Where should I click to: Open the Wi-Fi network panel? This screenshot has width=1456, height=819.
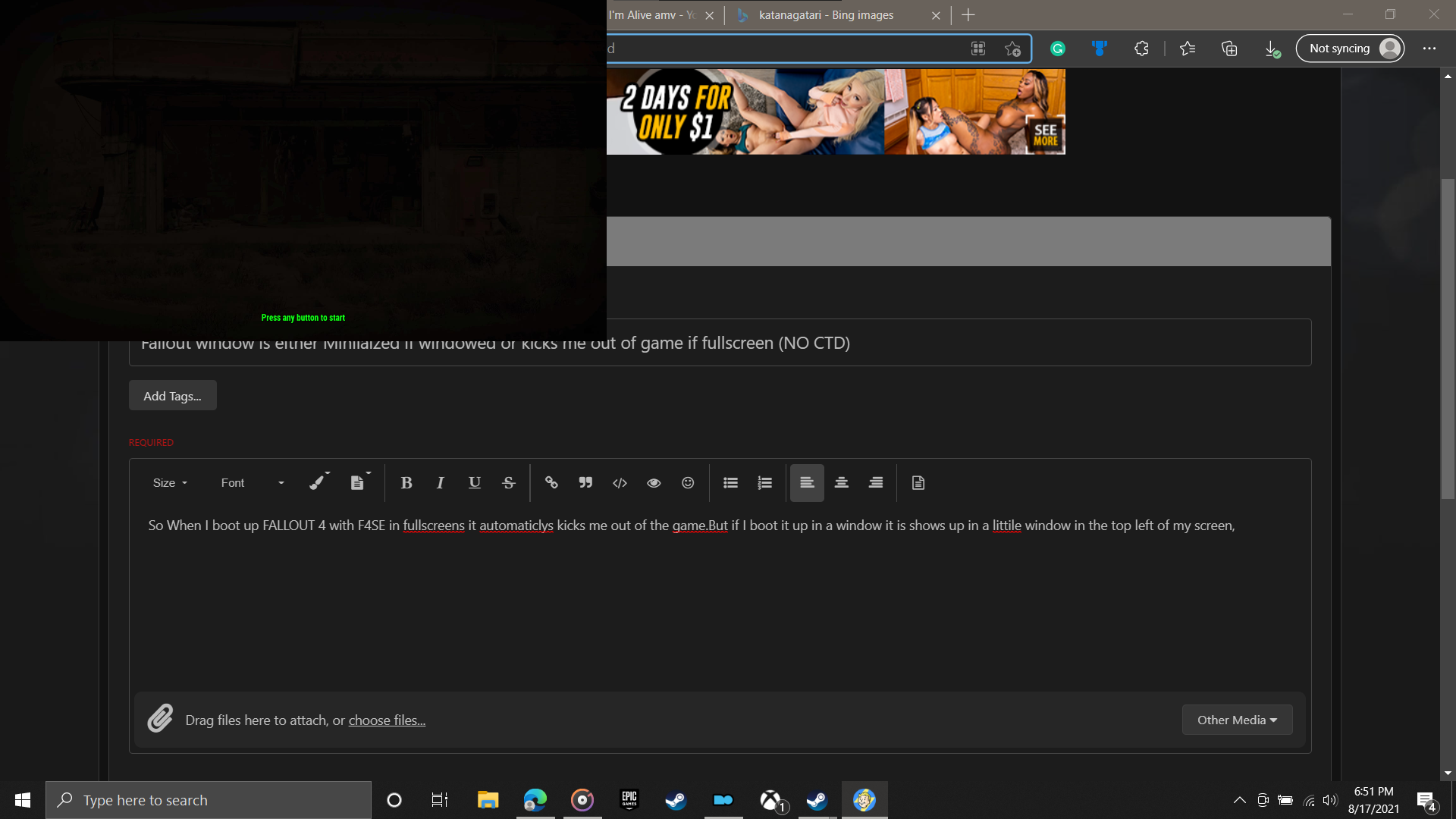tap(1309, 800)
